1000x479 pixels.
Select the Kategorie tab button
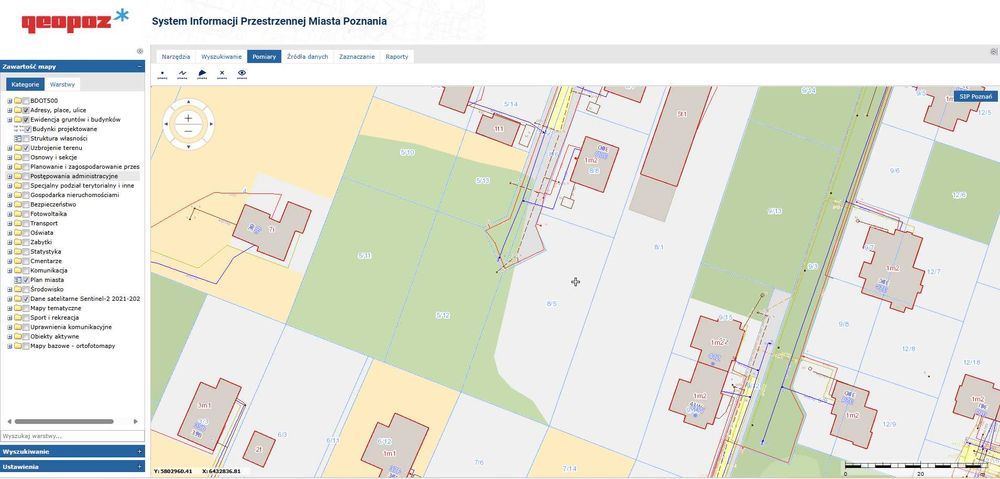tap(26, 84)
